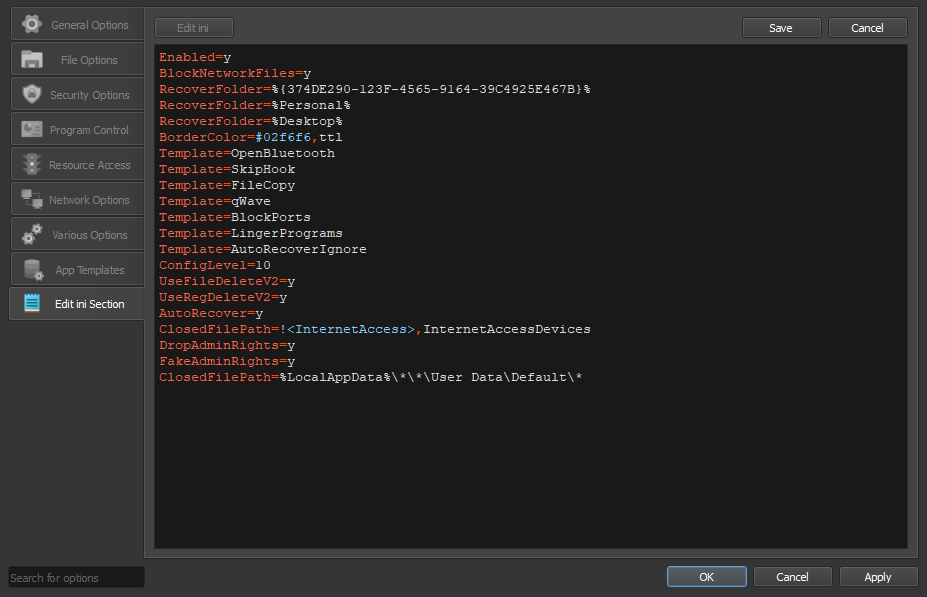
Task: Confirm the dialog with OK
Action: click(706, 577)
